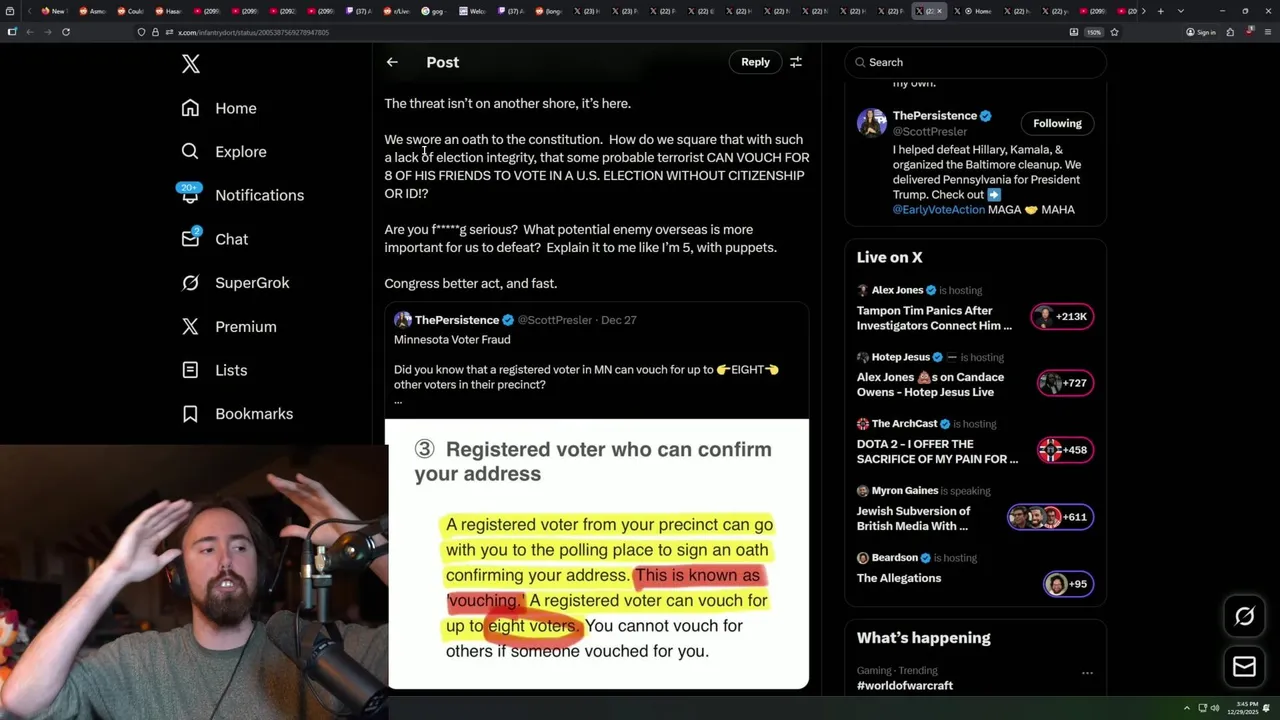Join Alex Jones Tampon Tim live space
The image size is (1280, 720).
[x=934, y=318]
